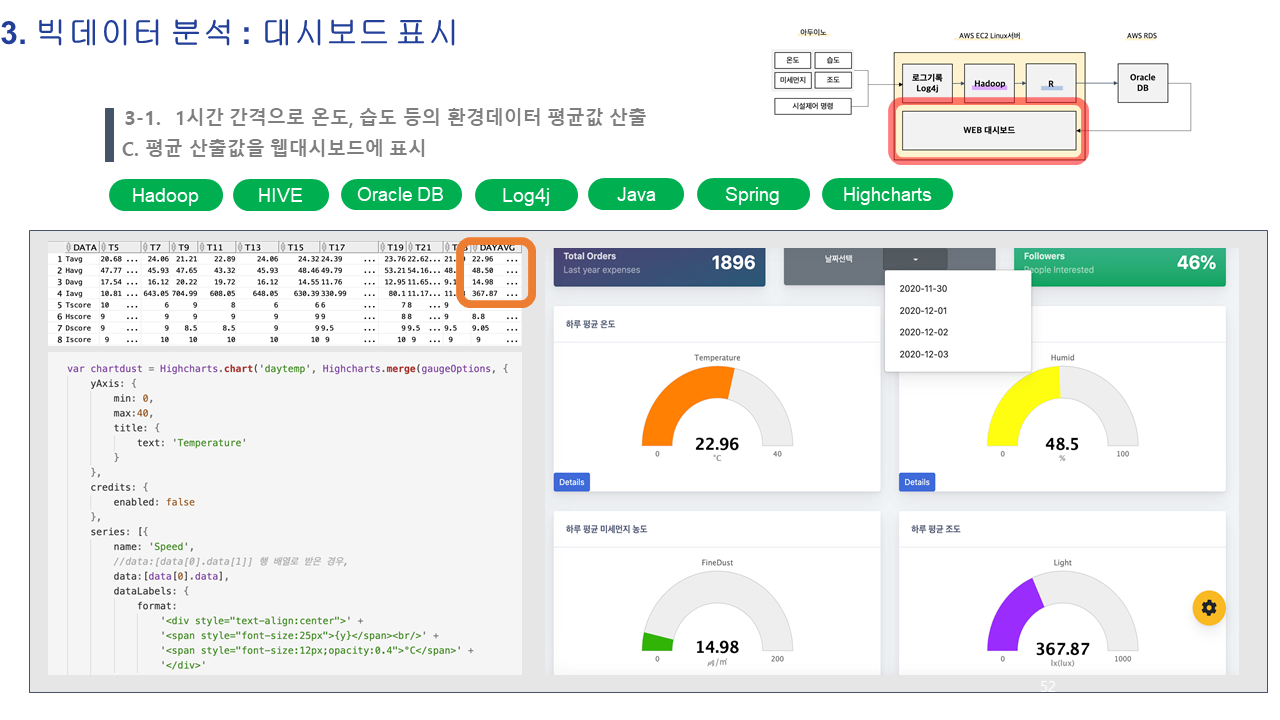Click the DAYAVG column header
The height and width of the screenshot is (720, 1280).
(499, 247)
